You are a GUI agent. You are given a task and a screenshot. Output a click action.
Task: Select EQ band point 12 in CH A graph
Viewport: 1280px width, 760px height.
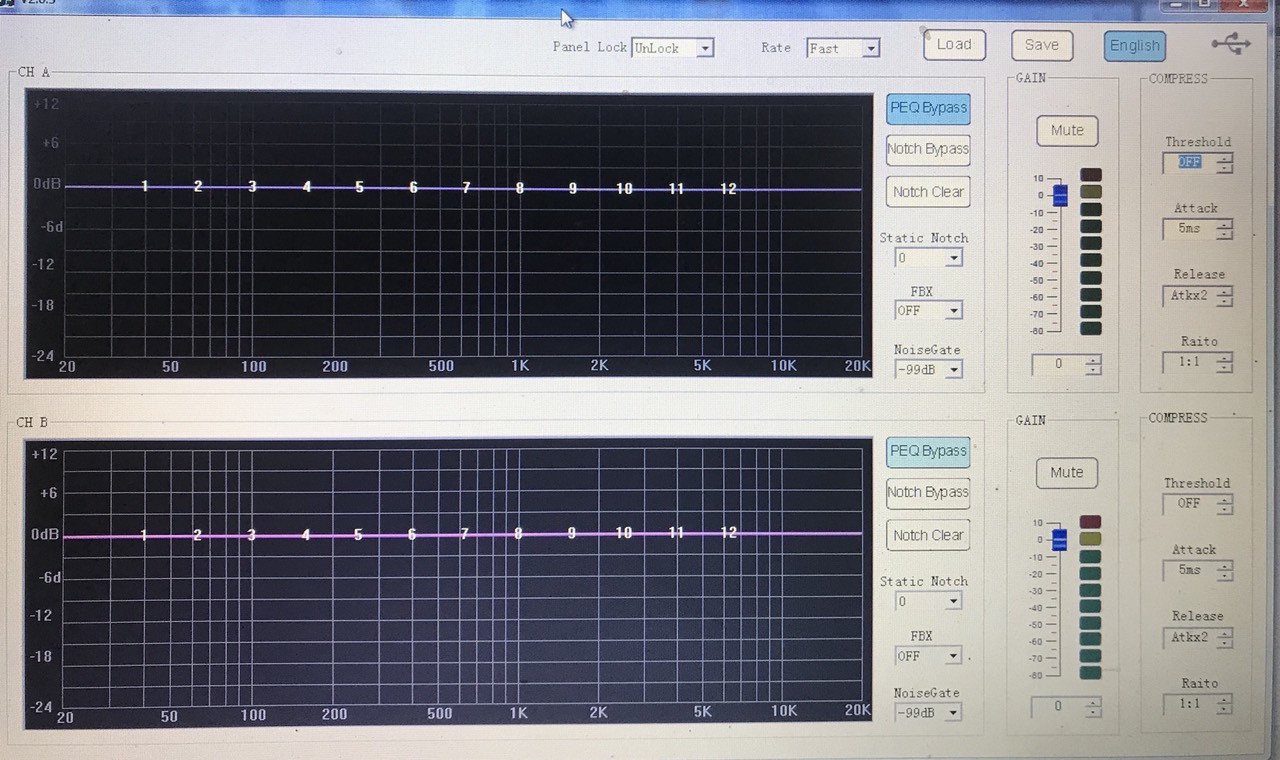[x=728, y=188]
